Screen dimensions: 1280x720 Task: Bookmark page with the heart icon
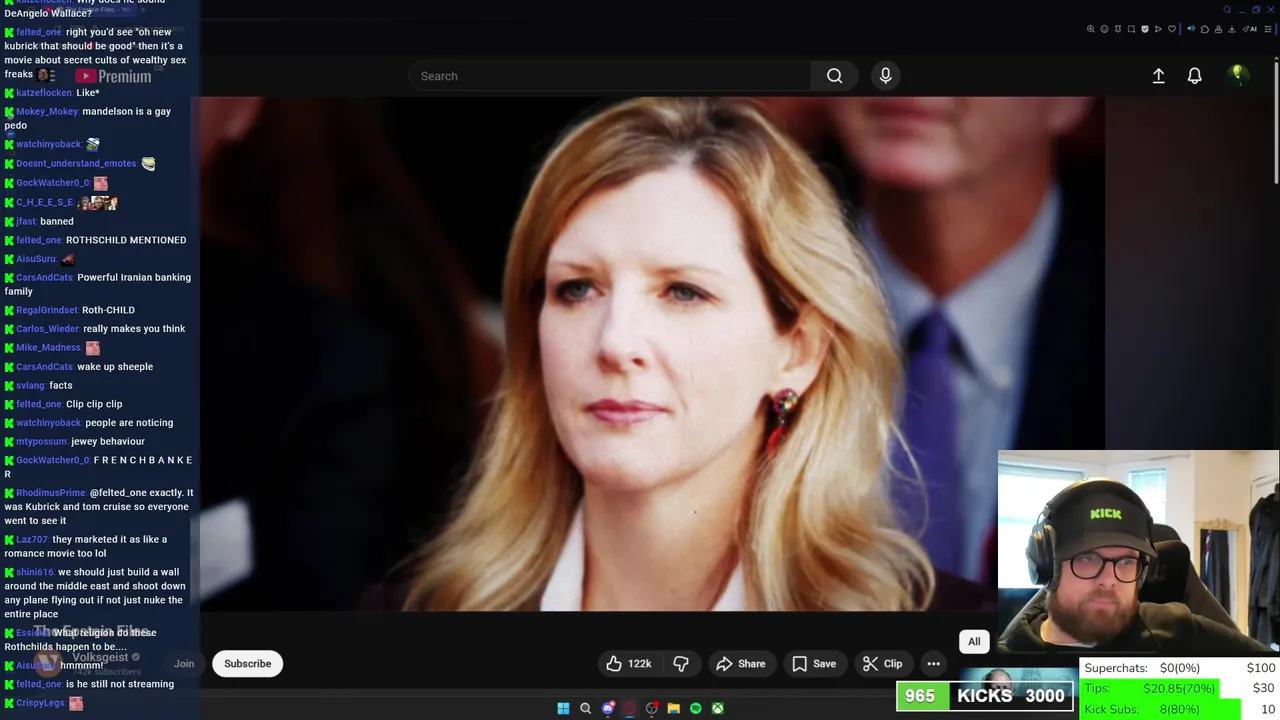1172,29
